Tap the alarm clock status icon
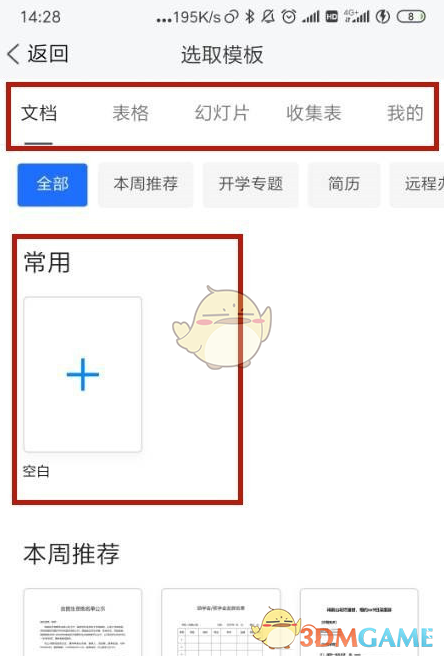444x656 pixels. [x=289, y=17]
